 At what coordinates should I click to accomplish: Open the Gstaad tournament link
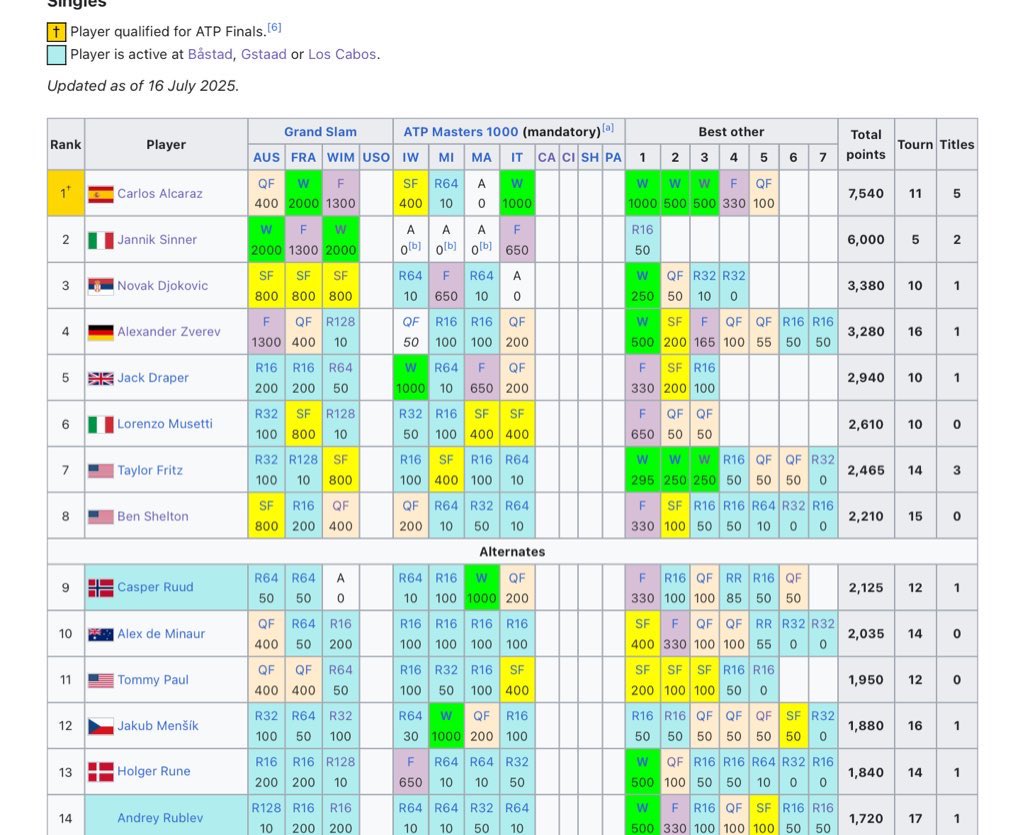tap(264, 54)
